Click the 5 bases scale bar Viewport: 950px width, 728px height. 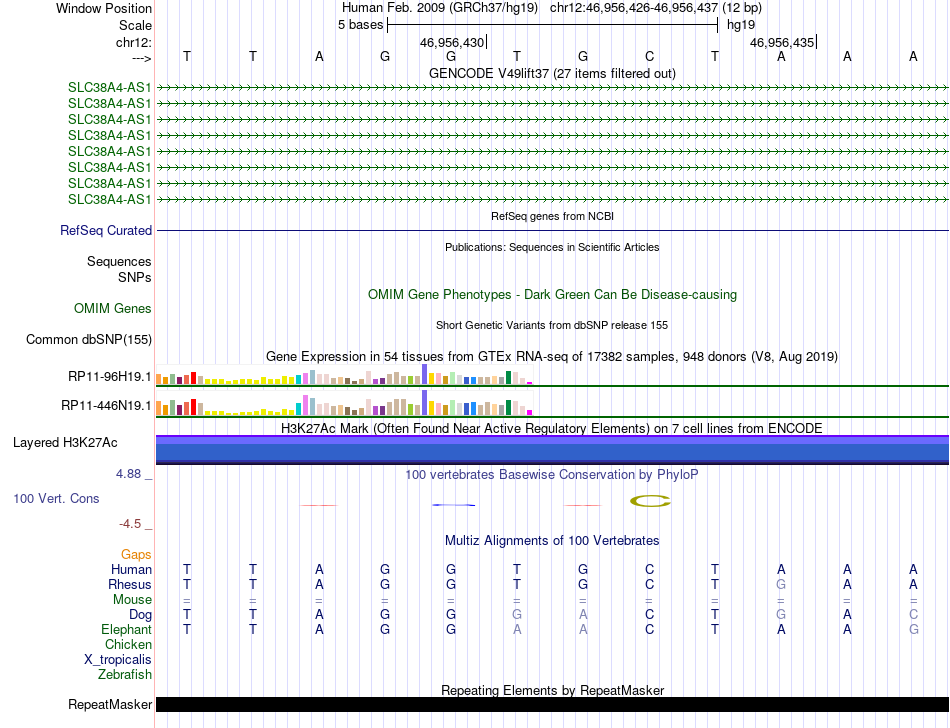click(553, 25)
